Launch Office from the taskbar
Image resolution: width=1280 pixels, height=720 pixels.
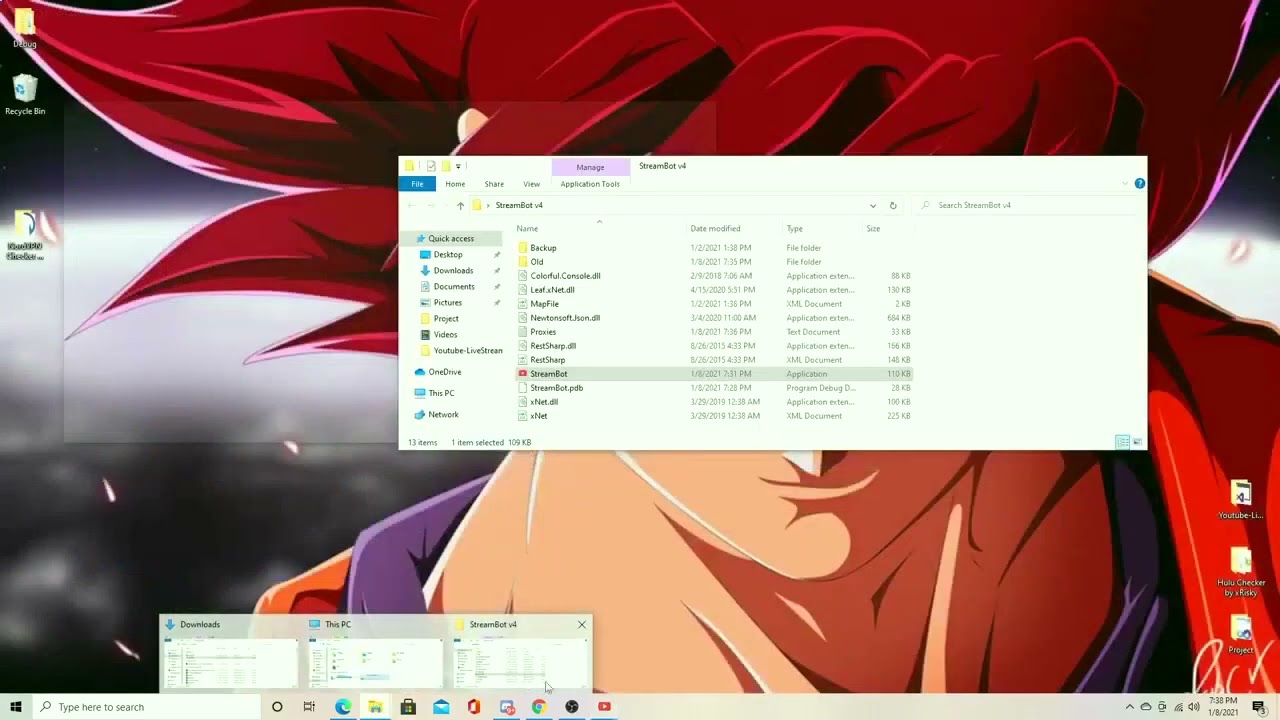474,707
